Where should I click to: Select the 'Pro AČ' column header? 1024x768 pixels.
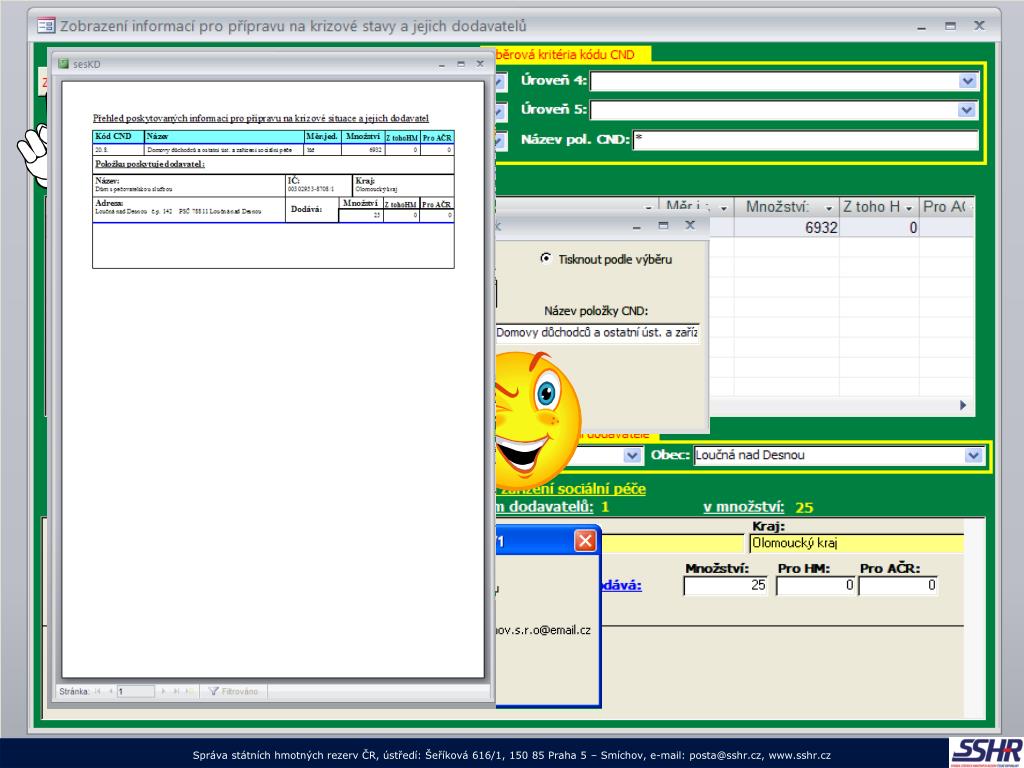pos(947,207)
